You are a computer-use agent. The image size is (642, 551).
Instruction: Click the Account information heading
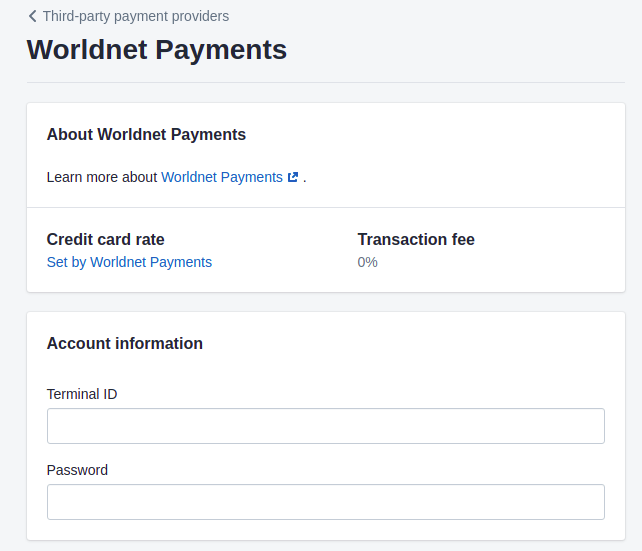pos(125,343)
